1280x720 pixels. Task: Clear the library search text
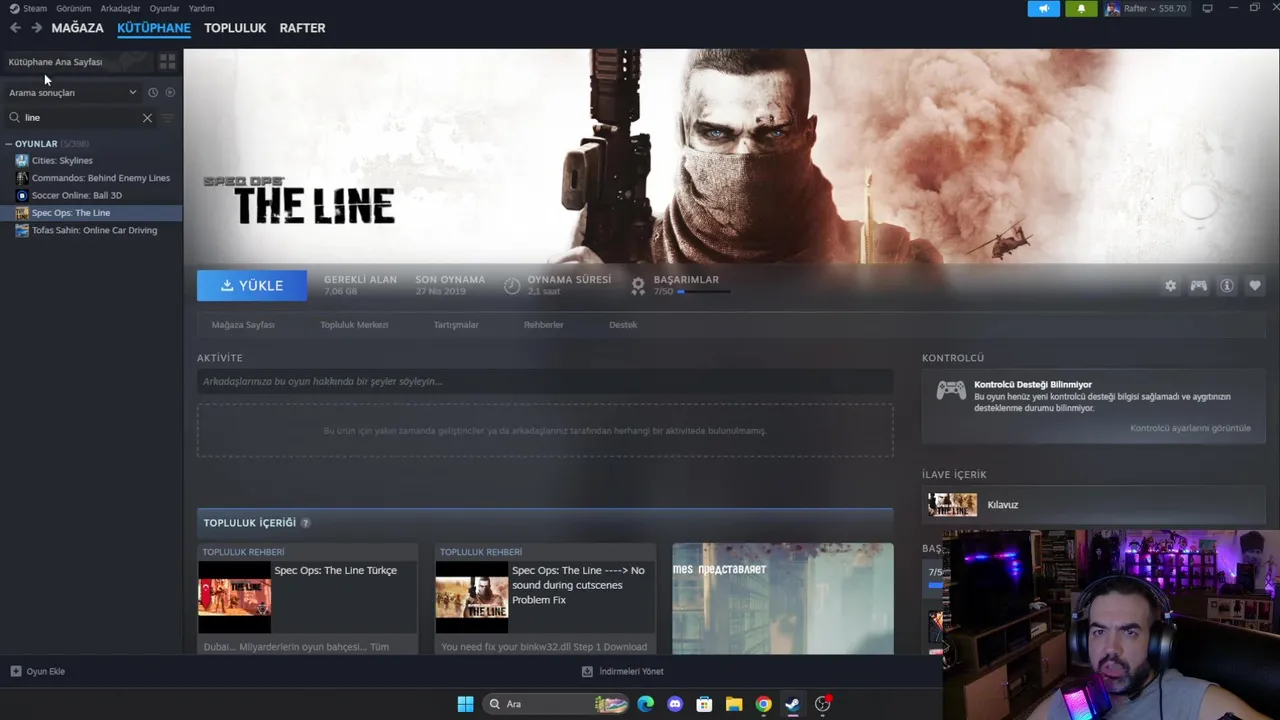pos(147,118)
